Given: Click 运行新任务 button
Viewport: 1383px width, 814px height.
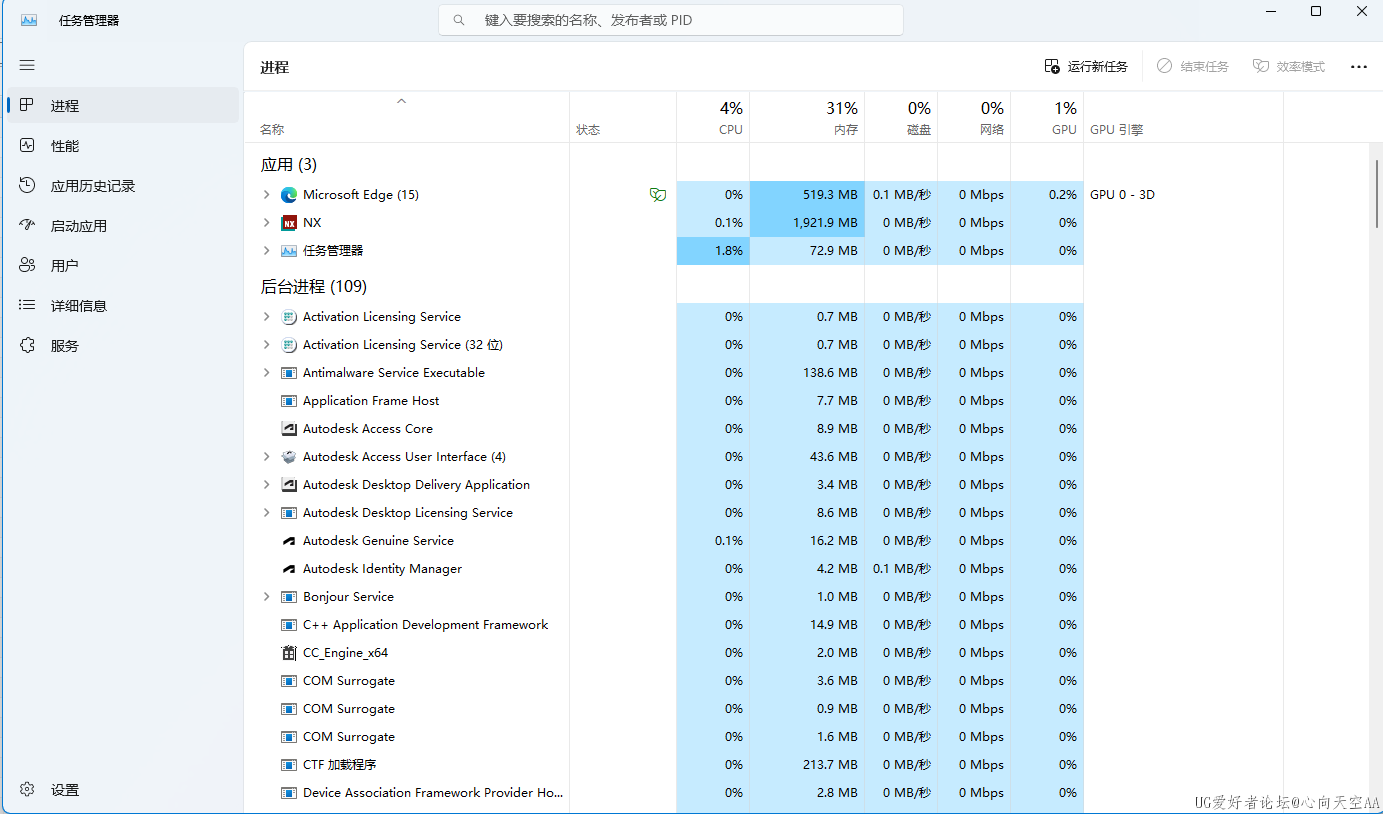Looking at the screenshot, I should [x=1086, y=67].
